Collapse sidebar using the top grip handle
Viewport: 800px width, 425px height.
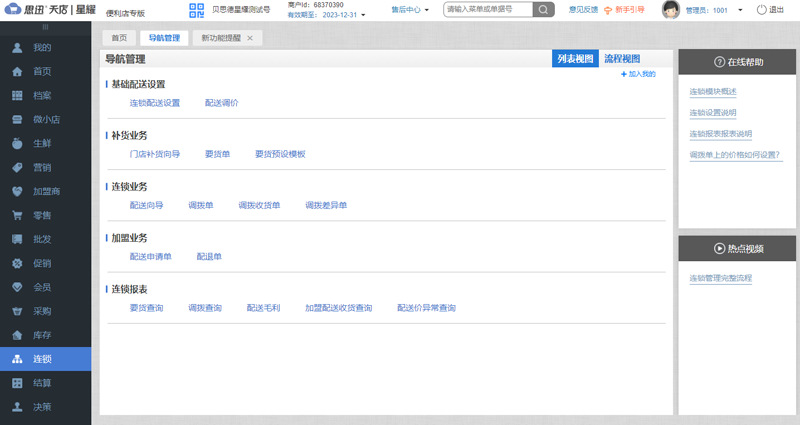coord(45,27)
